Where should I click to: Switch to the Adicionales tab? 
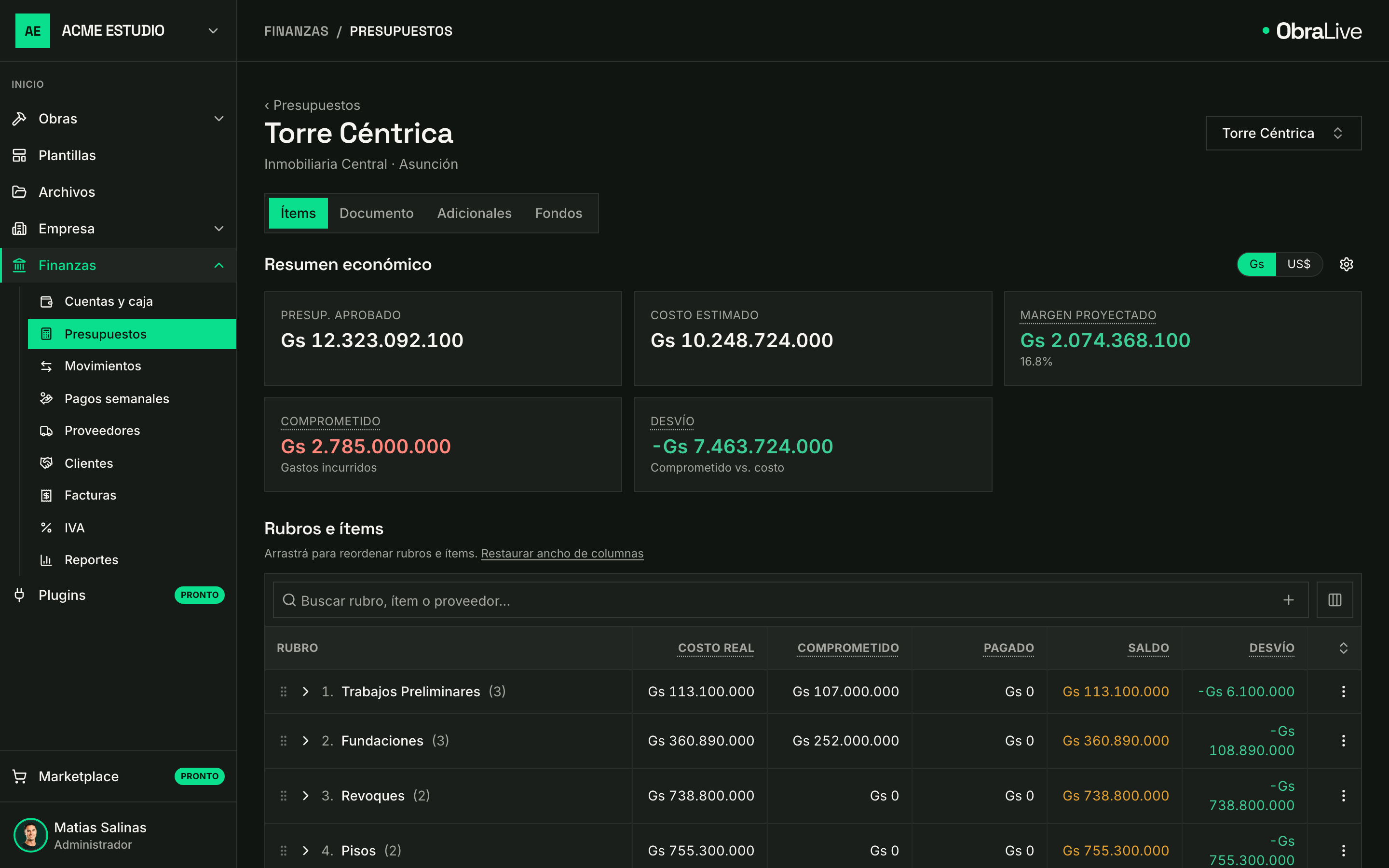(x=474, y=213)
